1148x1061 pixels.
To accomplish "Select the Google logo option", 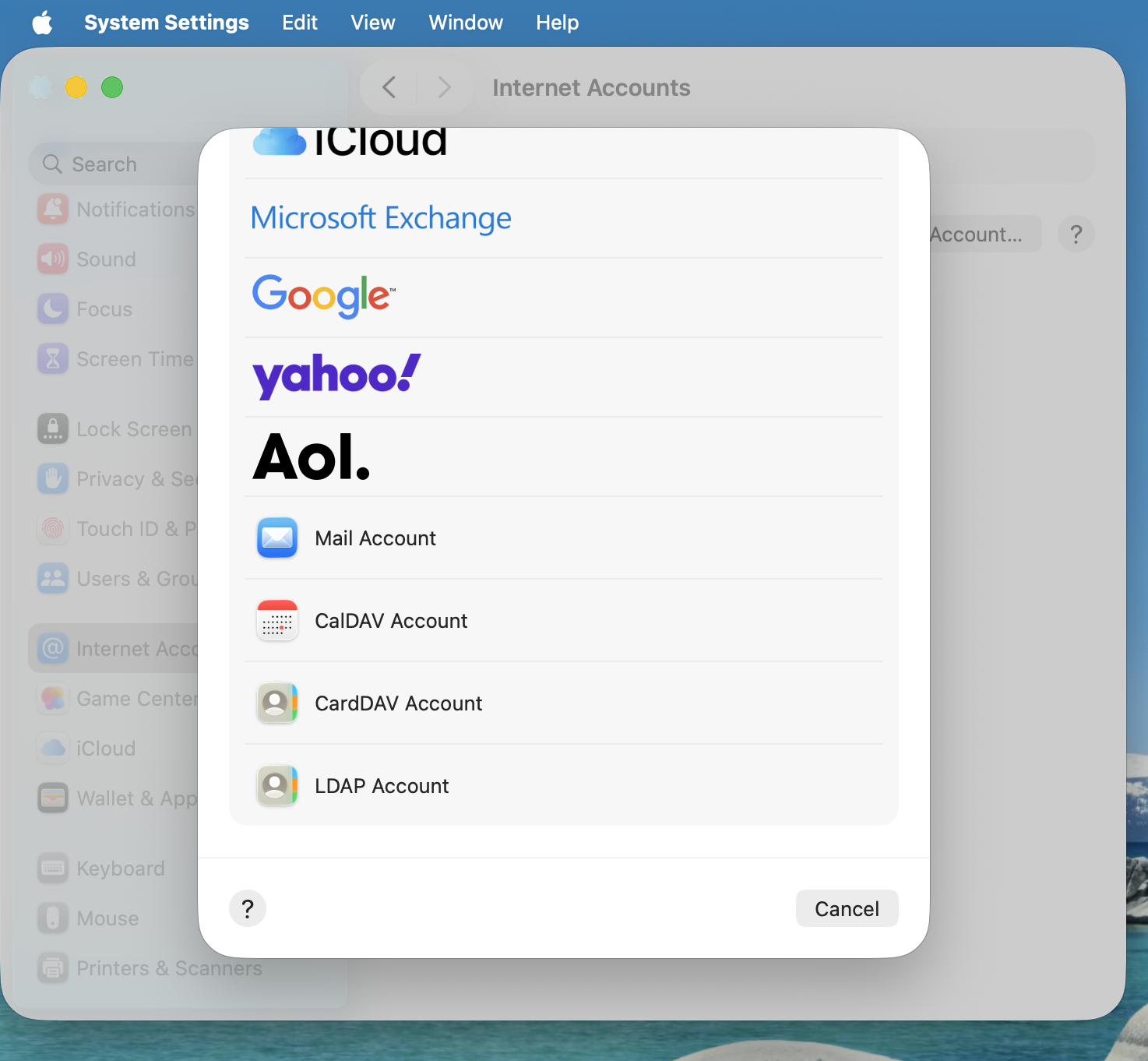I will tap(324, 296).
